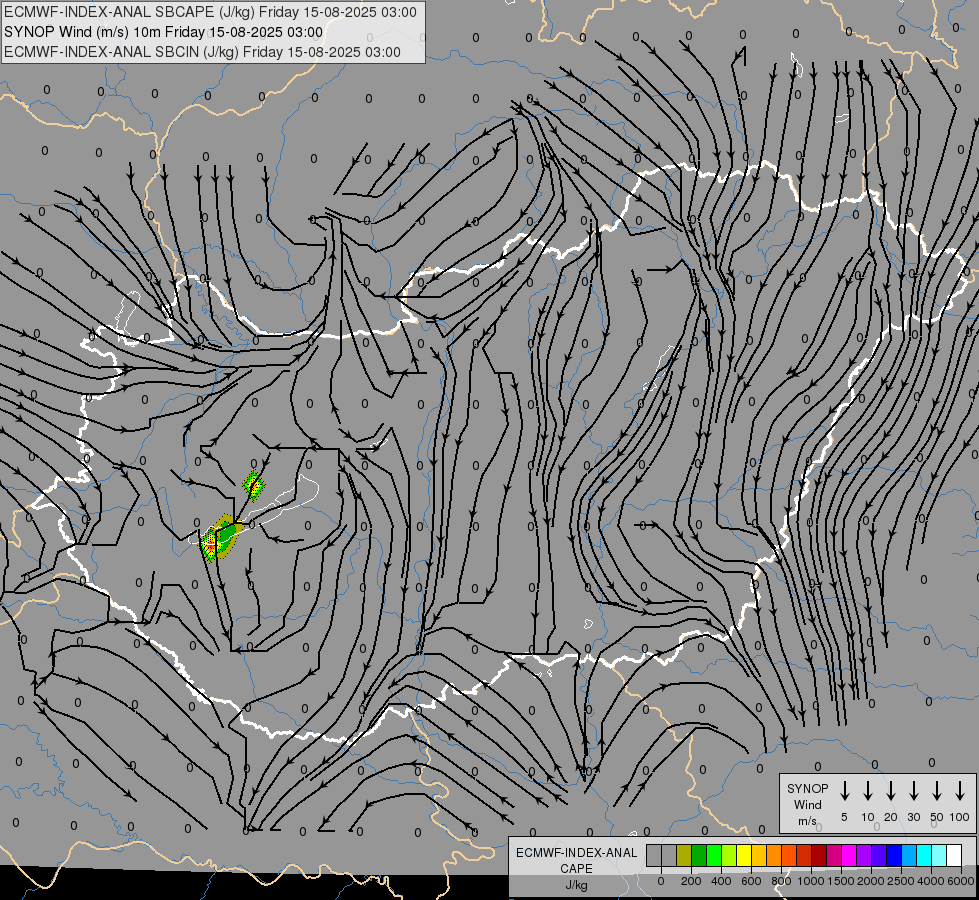Select the wind arrow above 30 m/s
This screenshot has height=900, width=979.
click(913, 791)
